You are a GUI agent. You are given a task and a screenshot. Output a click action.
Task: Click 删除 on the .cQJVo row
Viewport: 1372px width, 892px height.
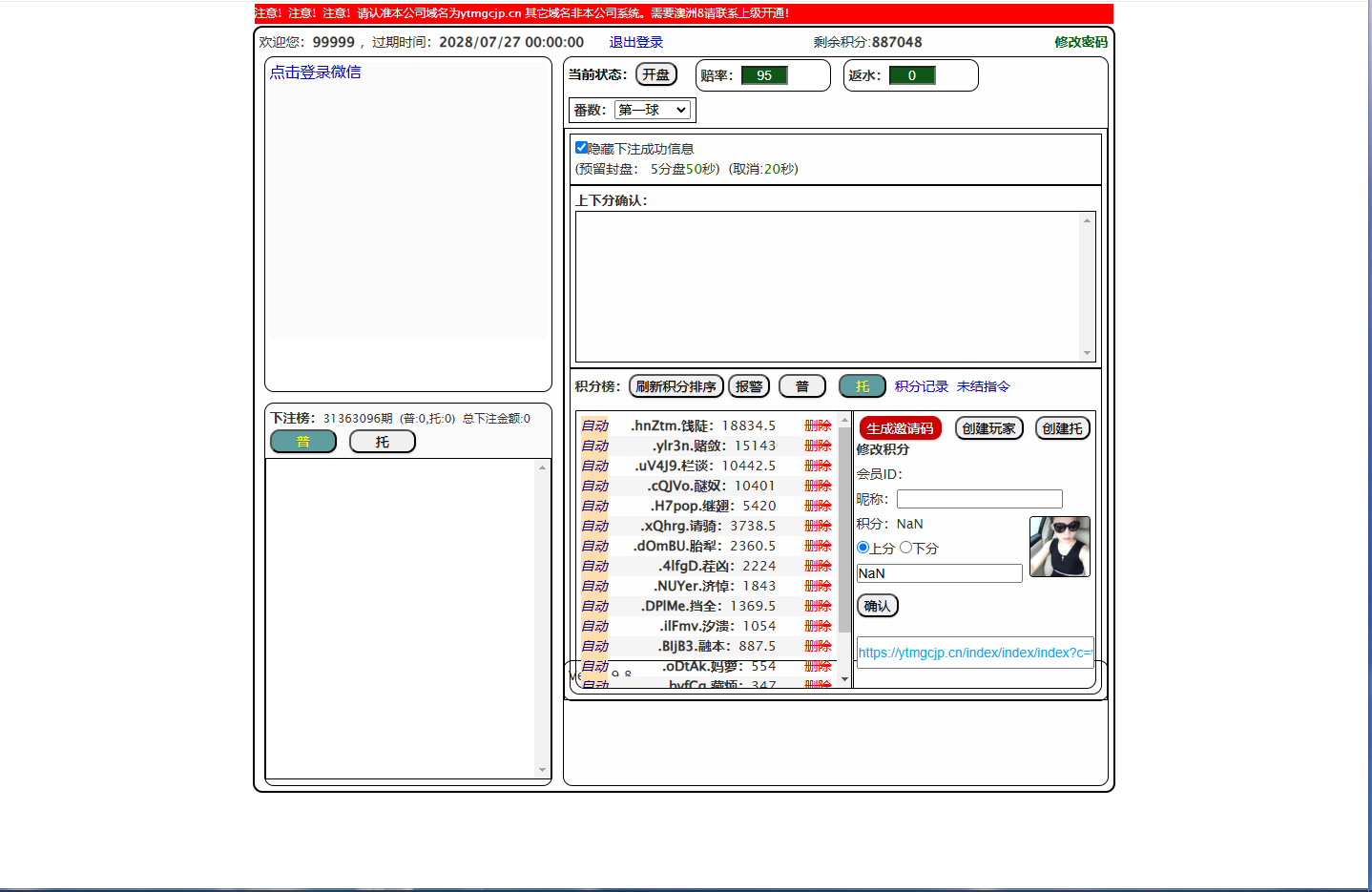coord(818,486)
